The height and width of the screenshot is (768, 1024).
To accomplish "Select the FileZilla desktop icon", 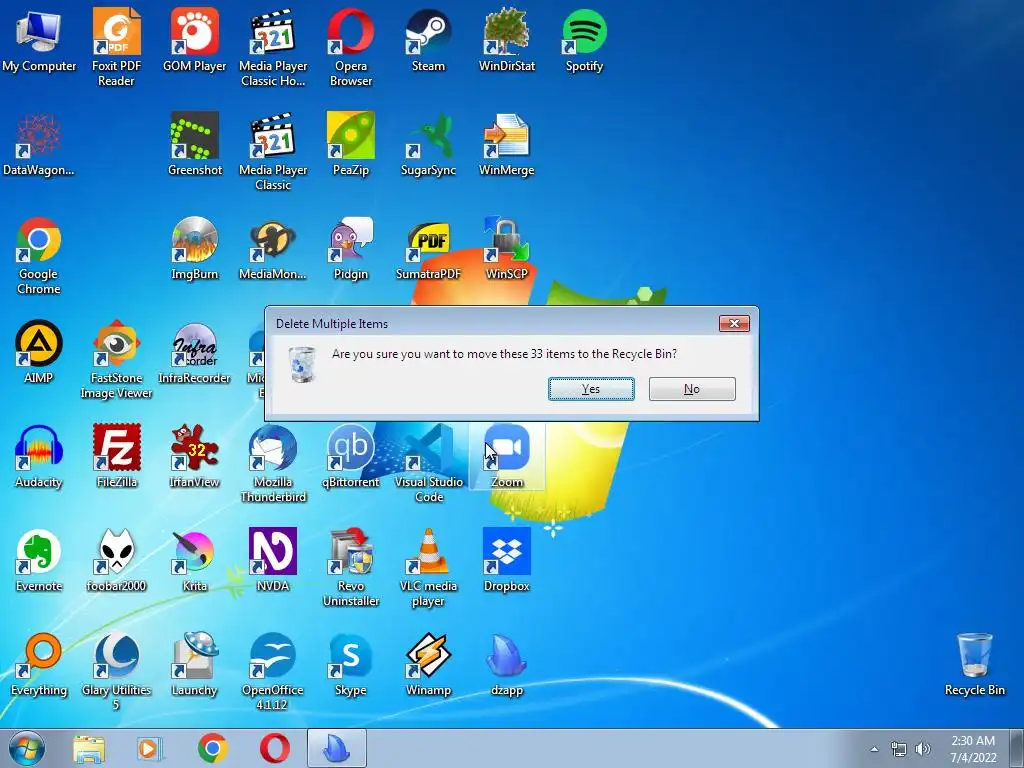I will coord(116,457).
